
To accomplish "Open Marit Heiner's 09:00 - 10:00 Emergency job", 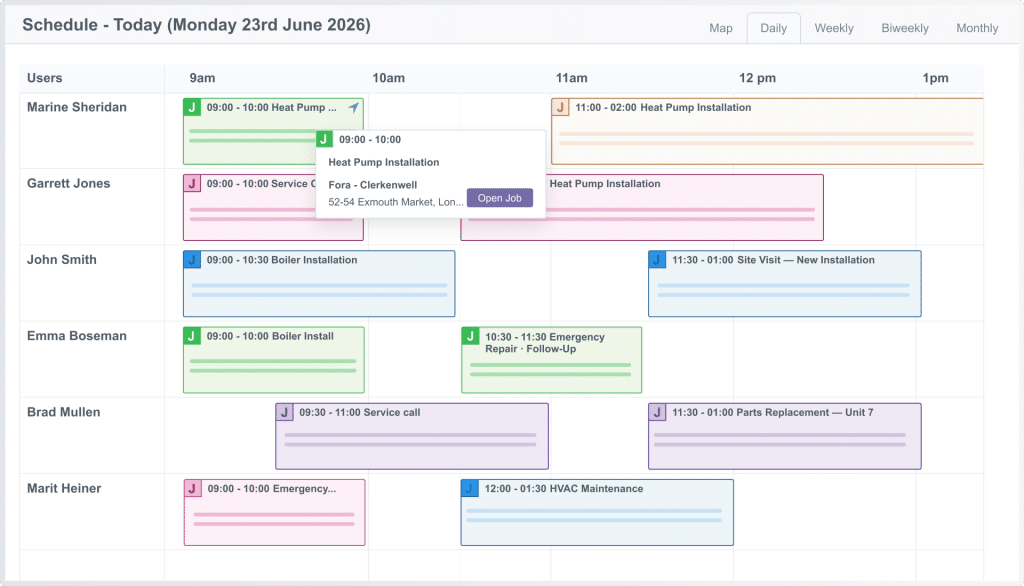I will [274, 512].
